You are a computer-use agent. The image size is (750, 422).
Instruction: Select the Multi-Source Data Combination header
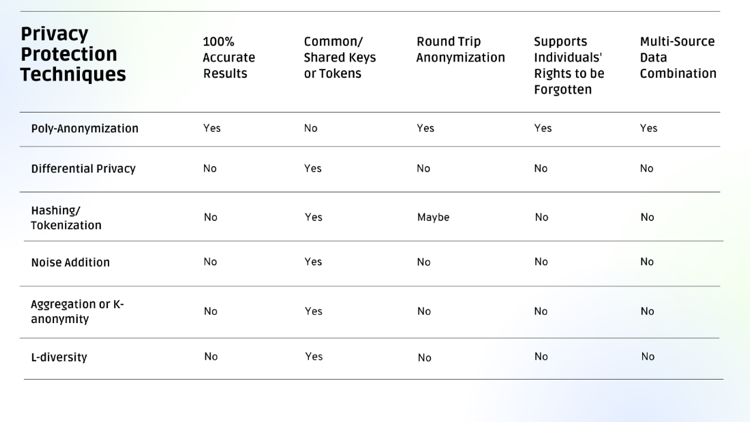point(678,58)
